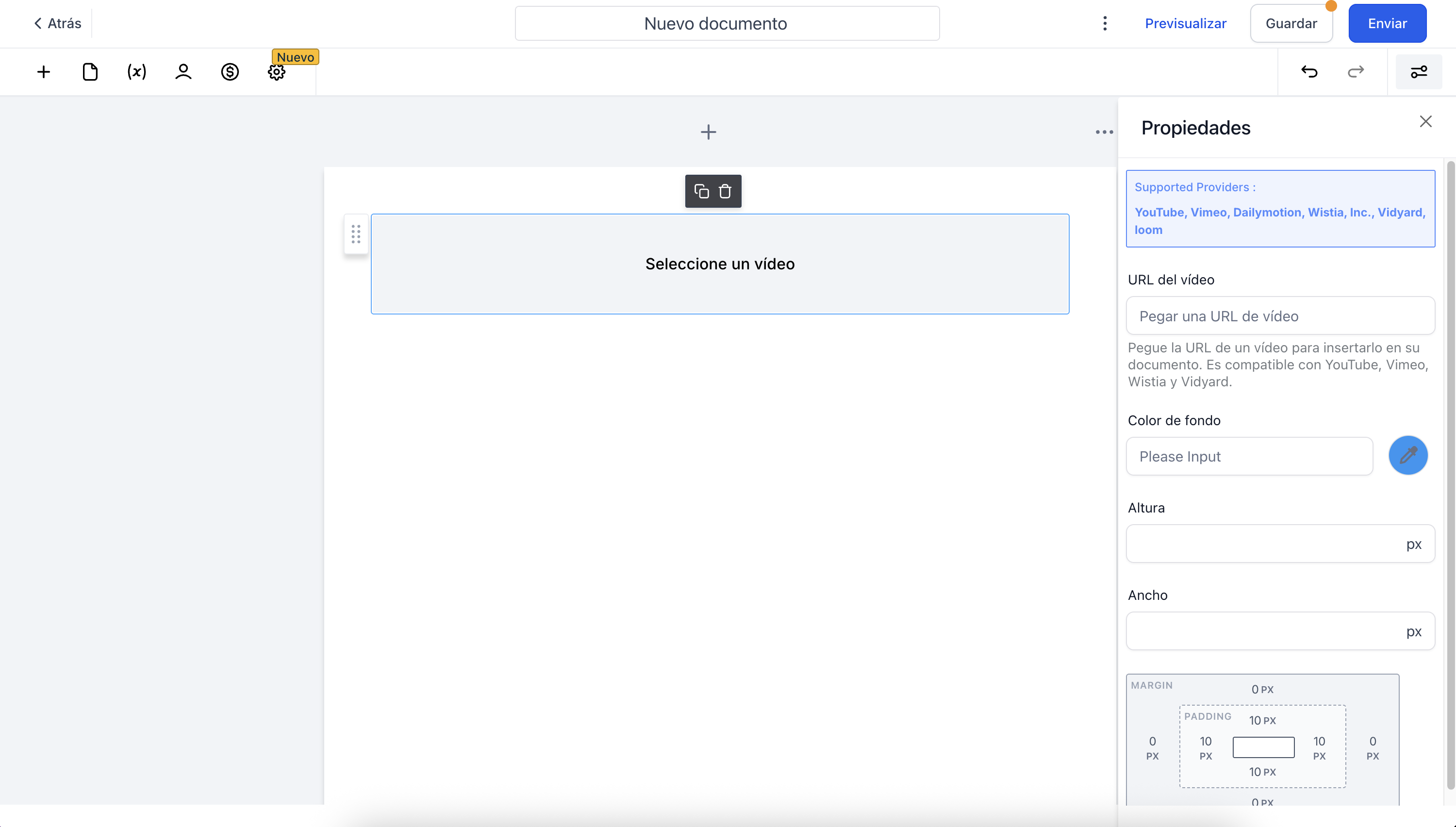Open the page horizontal three-dot options menu
Viewport: 1456px width, 827px height.
tap(1104, 132)
